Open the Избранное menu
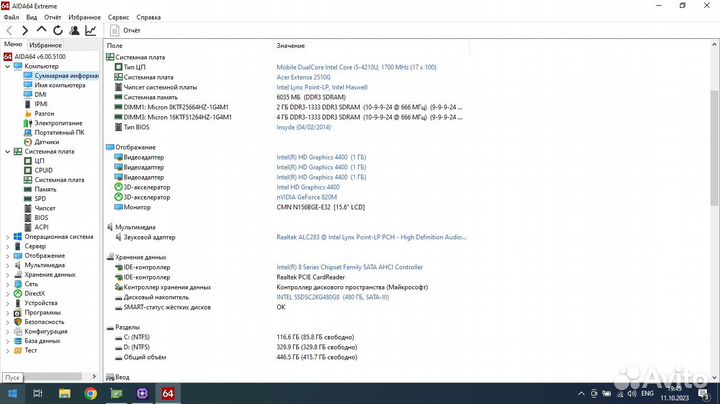The height and width of the screenshot is (404, 720). coord(84,17)
